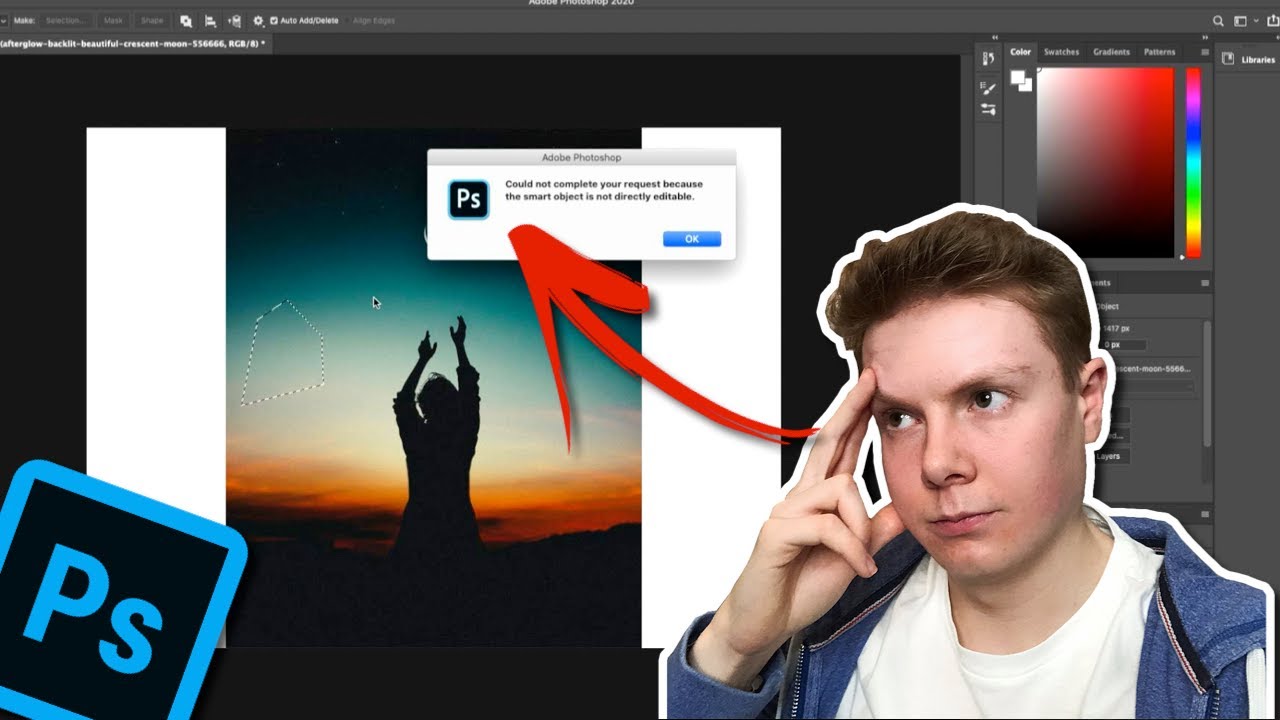
Task: Click the Make Shape button
Action: pyautogui.click(x=152, y=20)
